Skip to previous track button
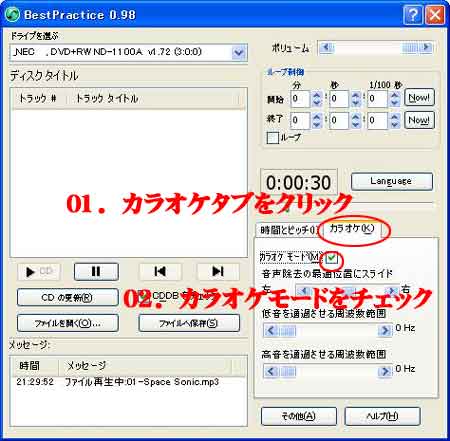This screenshot has width=450, height=441. (160, 272)
